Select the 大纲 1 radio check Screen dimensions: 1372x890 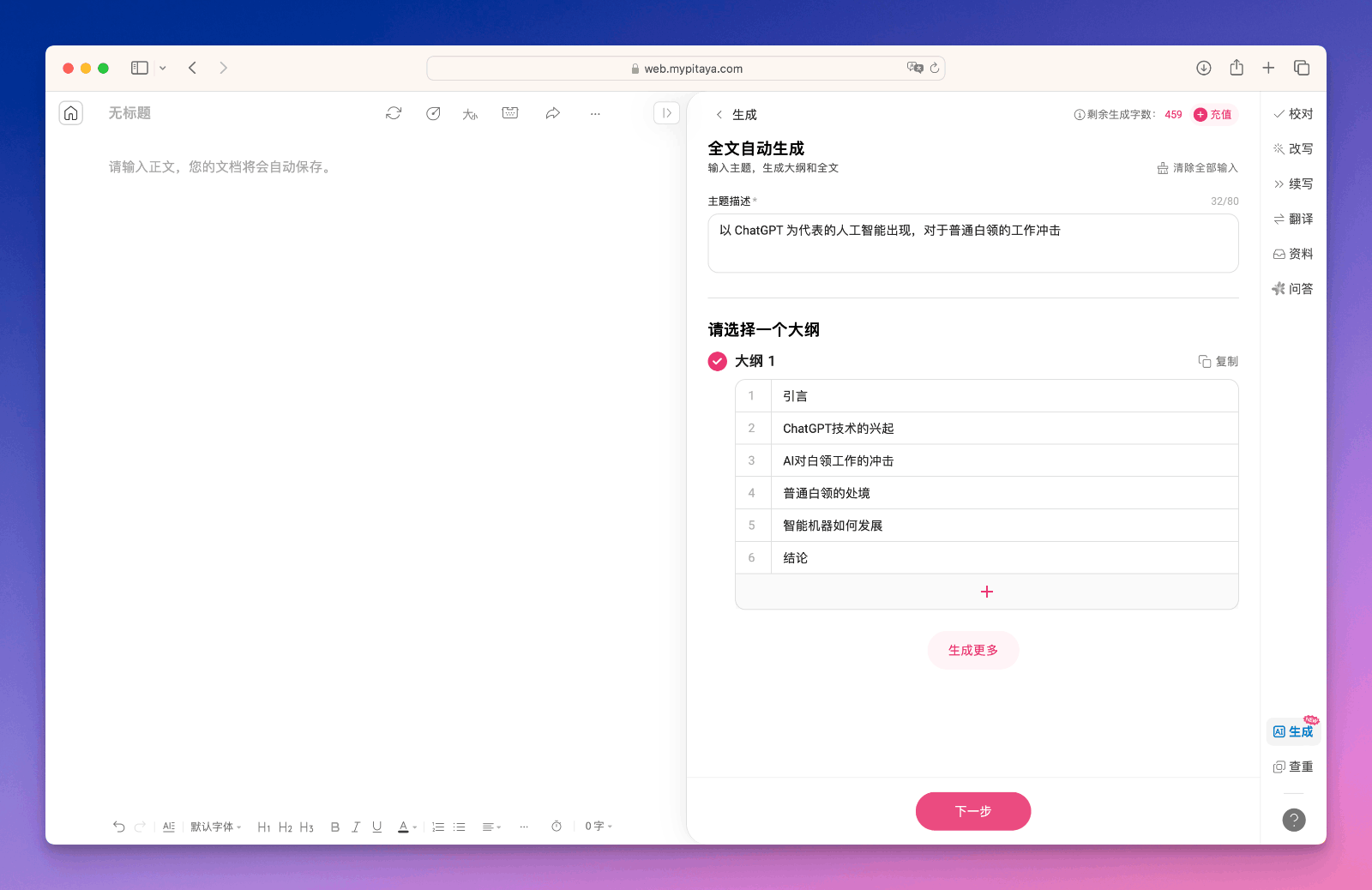(718, 361)
